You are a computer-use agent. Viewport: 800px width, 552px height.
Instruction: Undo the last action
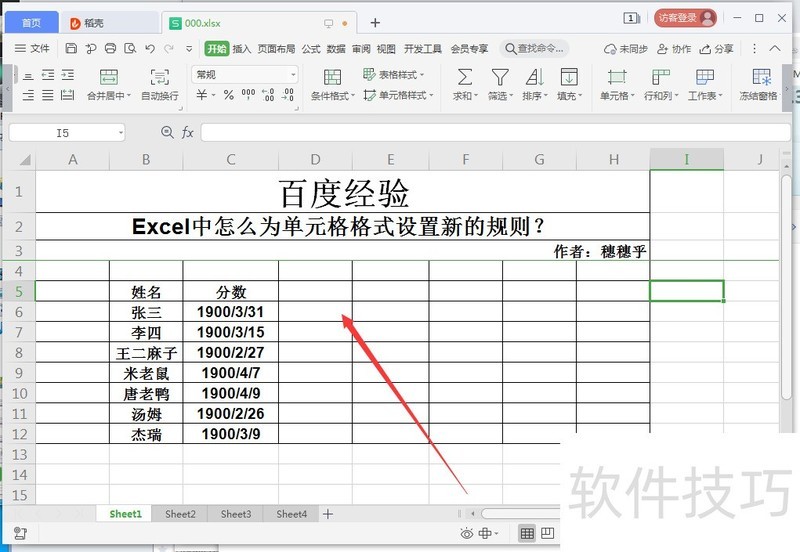click(150, 48)
